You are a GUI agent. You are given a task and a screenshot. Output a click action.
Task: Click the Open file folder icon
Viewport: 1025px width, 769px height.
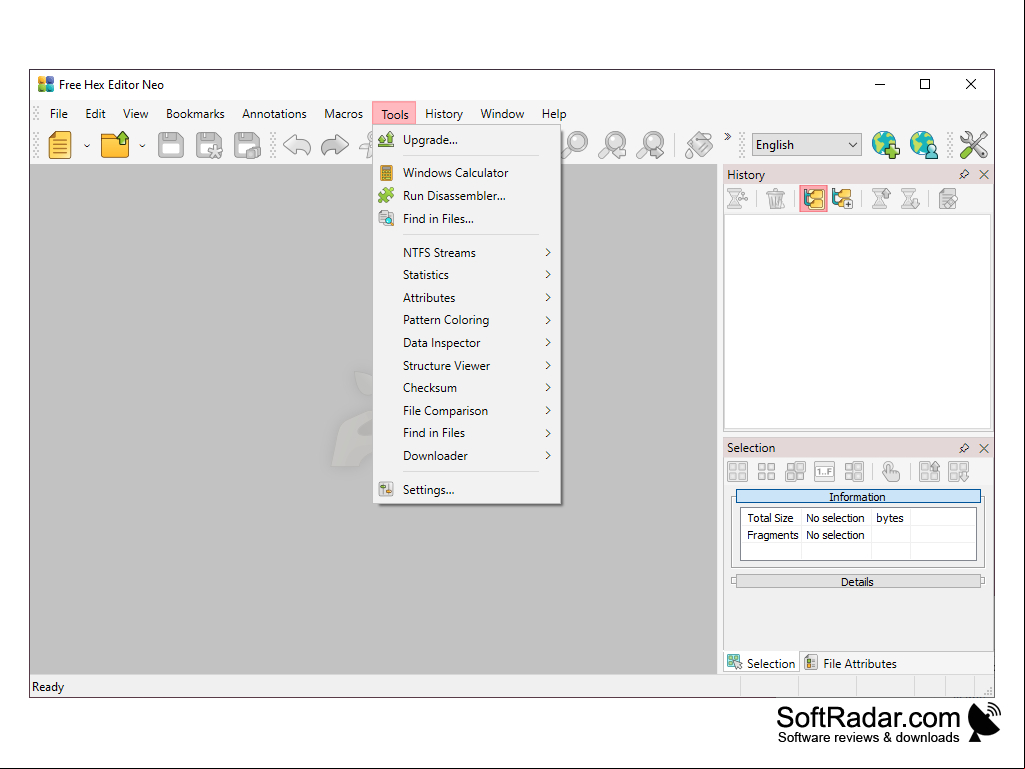[115, 145]
